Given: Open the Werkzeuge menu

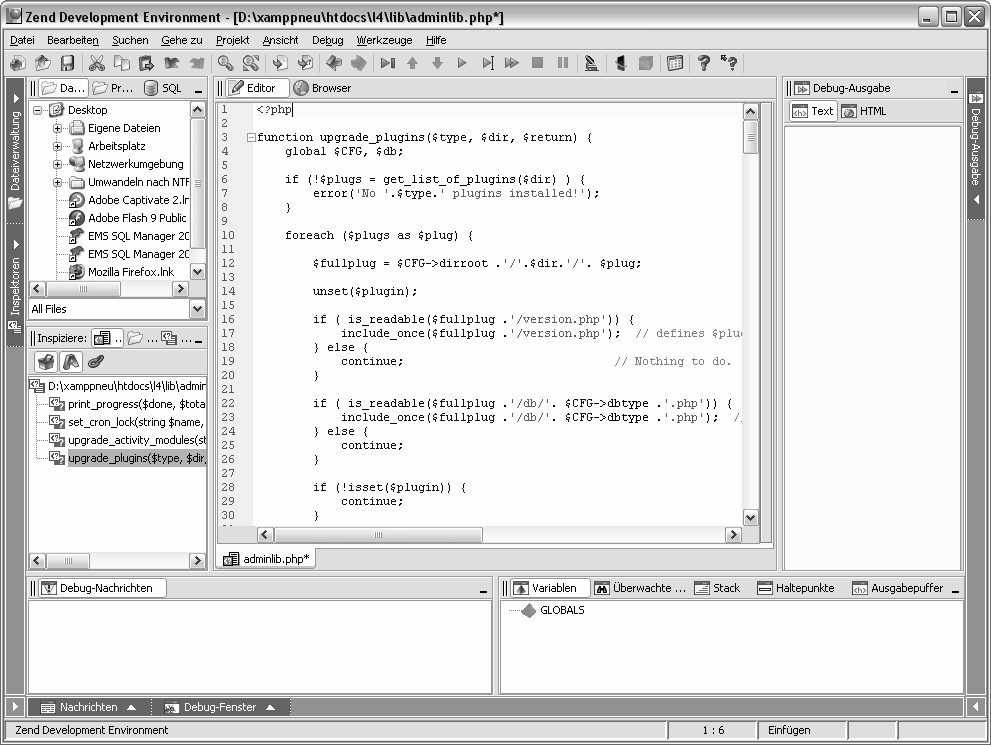Looking at the screenshot, I should (384, 40).
